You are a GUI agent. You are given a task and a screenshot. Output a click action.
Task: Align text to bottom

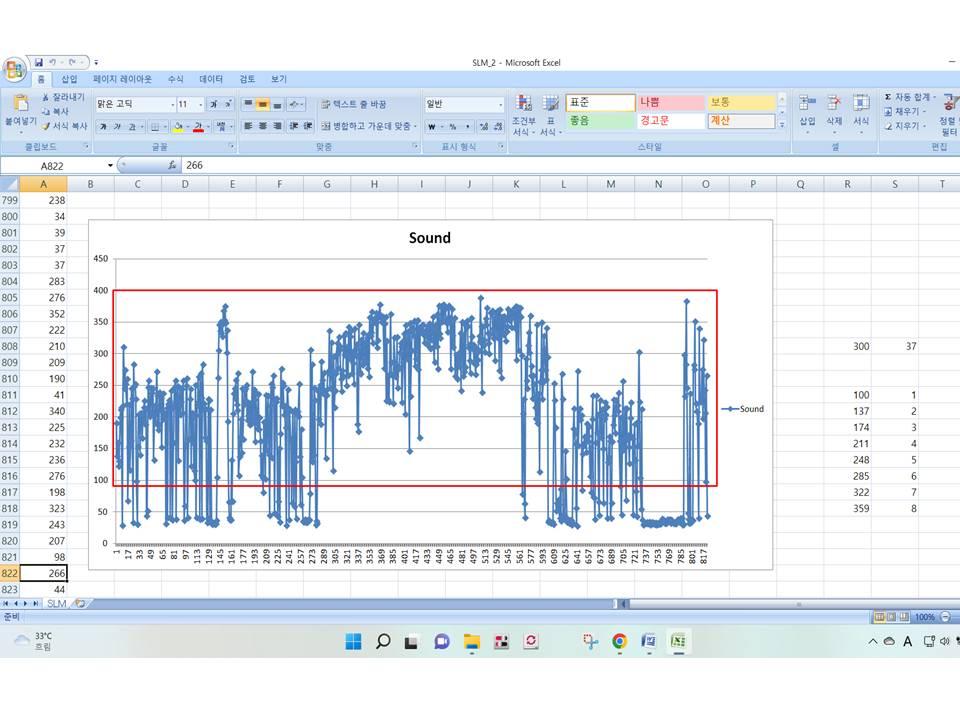pyautogui.click(x=277, y=104)
